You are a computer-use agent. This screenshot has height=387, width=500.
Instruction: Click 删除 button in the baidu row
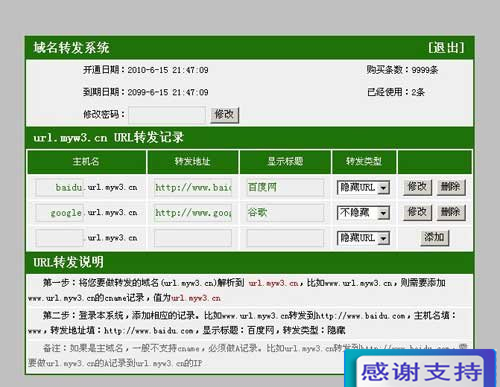(x=451, y=187)
